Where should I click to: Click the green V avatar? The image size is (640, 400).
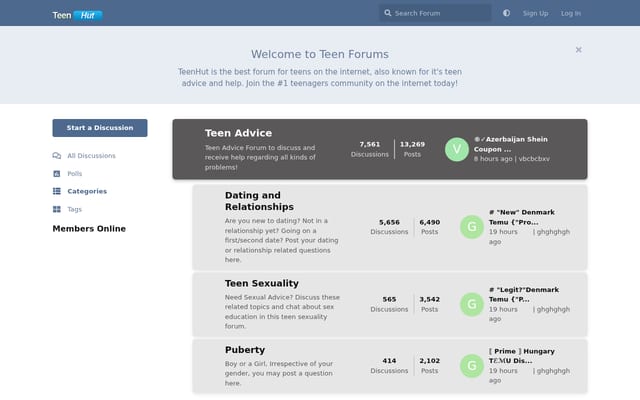457,149
